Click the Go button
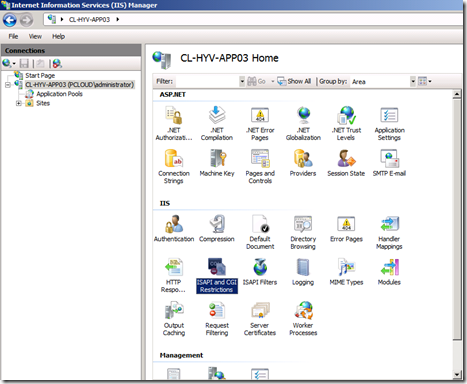This screenshot has width=467, height=384. click(257, 81)
